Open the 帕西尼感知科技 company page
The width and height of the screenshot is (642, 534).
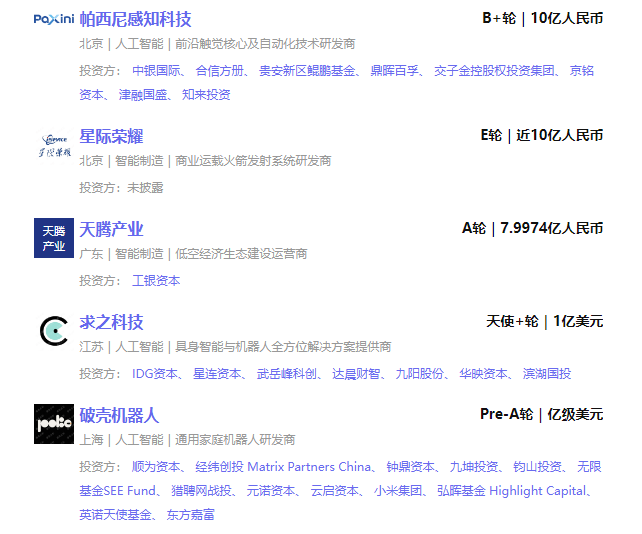135,19
